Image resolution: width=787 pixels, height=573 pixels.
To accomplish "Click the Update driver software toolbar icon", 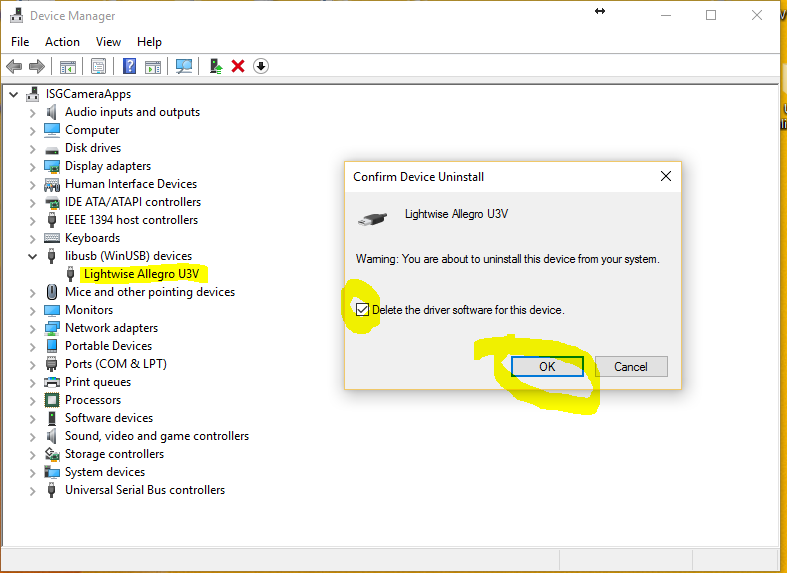I will click(x=216, y=66).
